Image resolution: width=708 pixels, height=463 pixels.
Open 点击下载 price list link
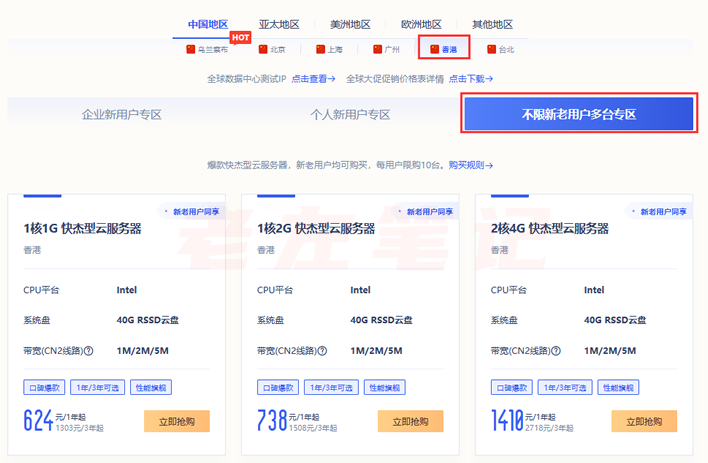point(470,78)
